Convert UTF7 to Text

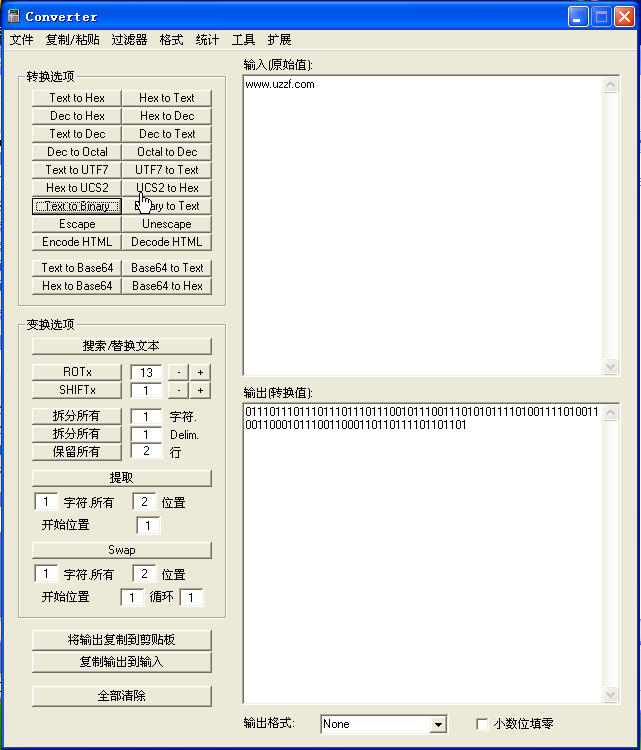pyautogui.click(x=167, y=170)
